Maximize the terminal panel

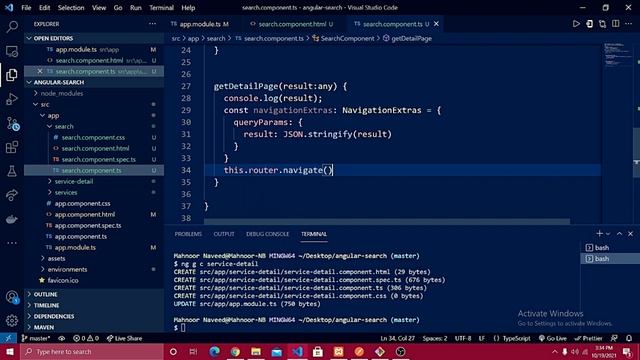[x=619, y=233]
